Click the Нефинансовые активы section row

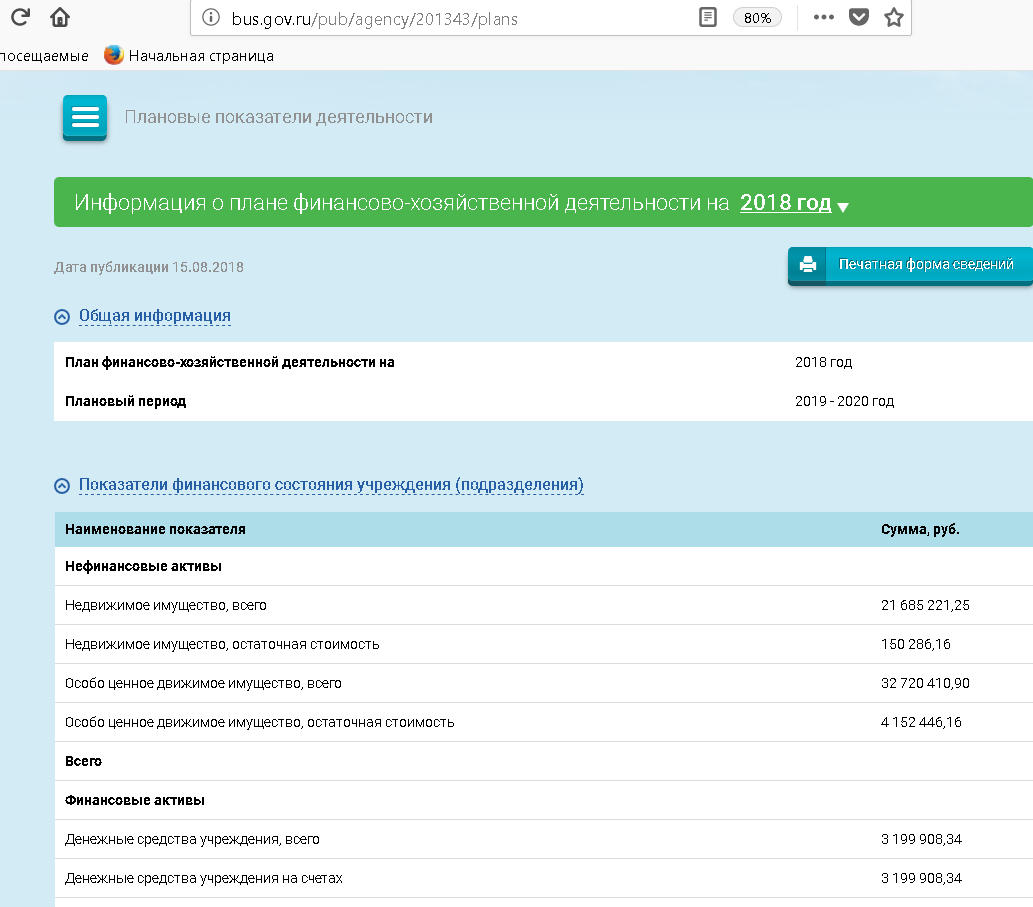pyautogui.click(x=544, y=566)
